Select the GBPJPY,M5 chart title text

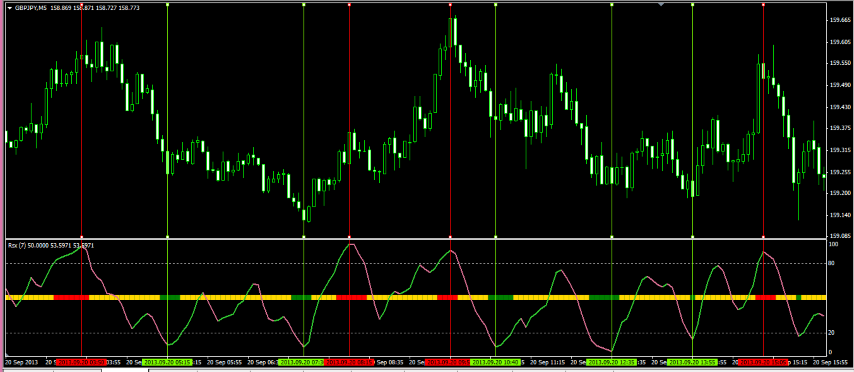pyautogui.click(x=31, y=8)
